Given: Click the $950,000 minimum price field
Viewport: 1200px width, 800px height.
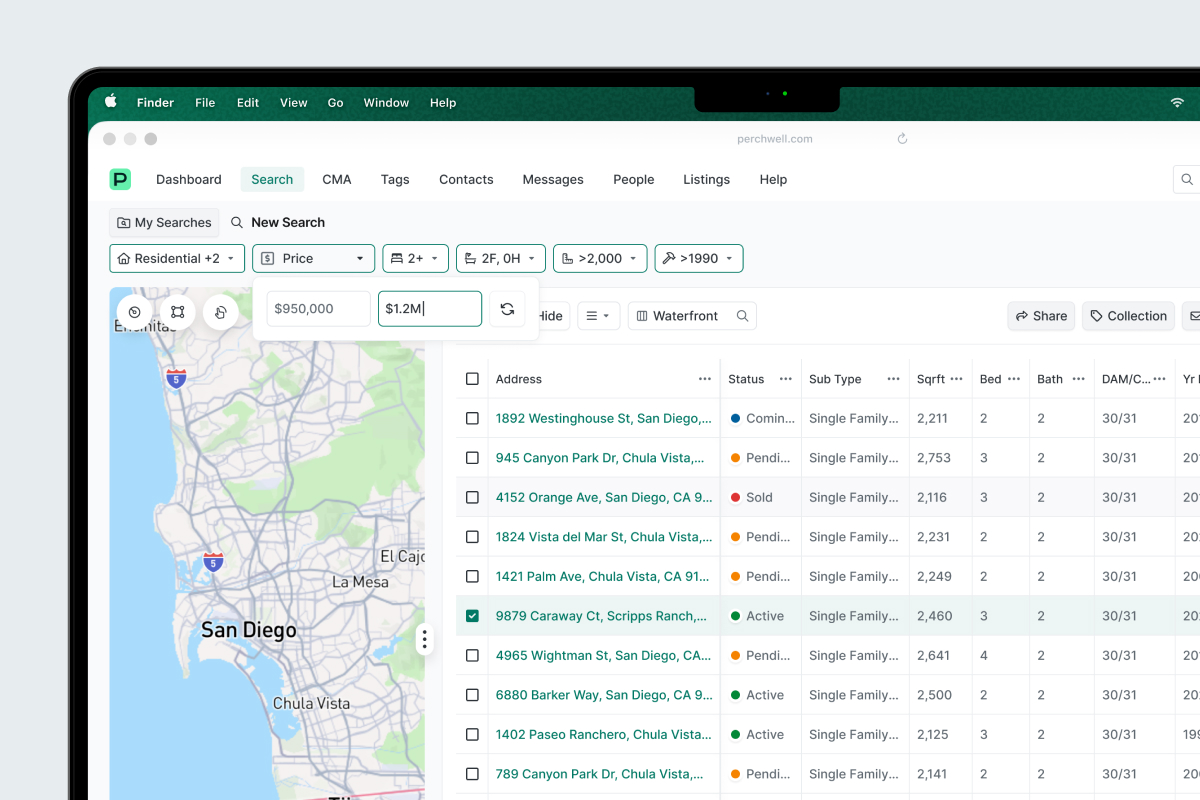Looking at the screenshot, I should pyautogui.click(x=318, y=309).
